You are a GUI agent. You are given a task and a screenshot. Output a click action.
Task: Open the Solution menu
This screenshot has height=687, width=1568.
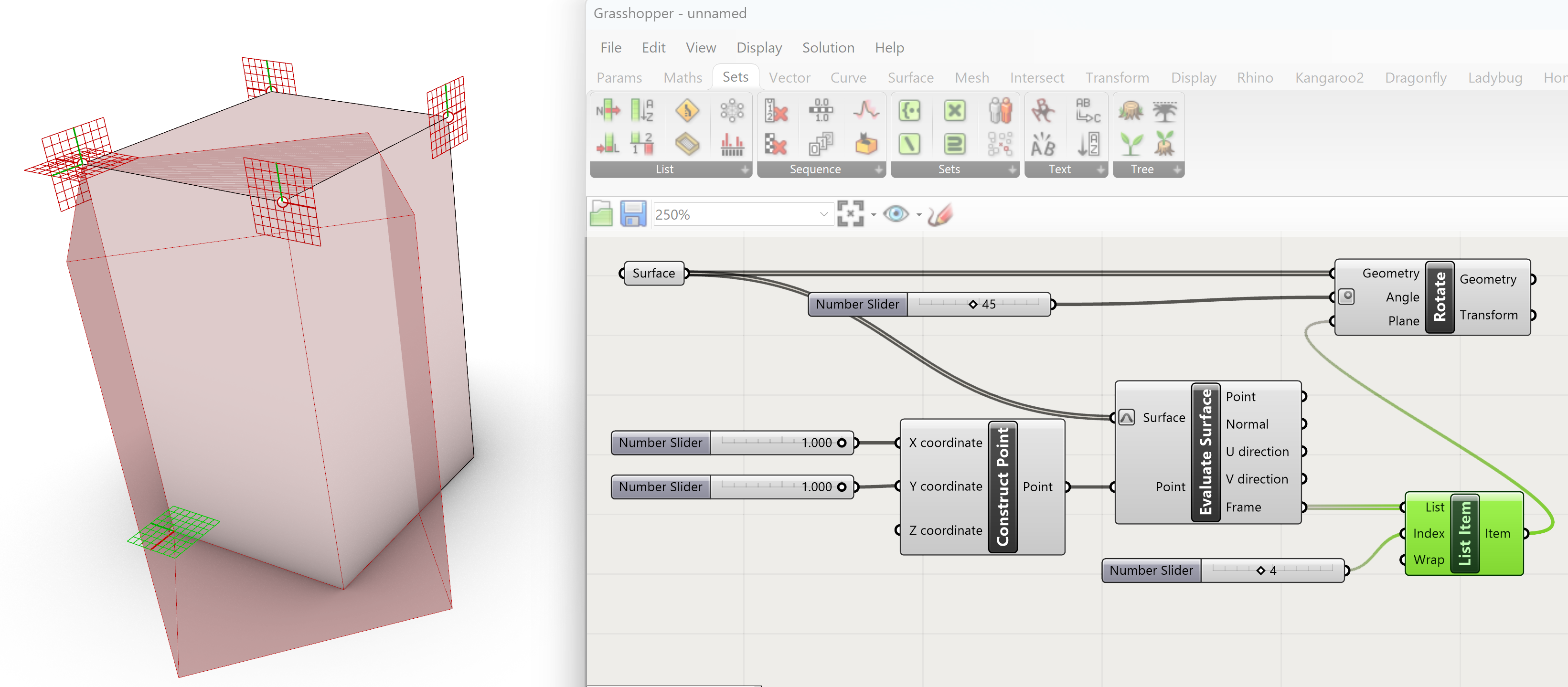click(x=828, y=47)
